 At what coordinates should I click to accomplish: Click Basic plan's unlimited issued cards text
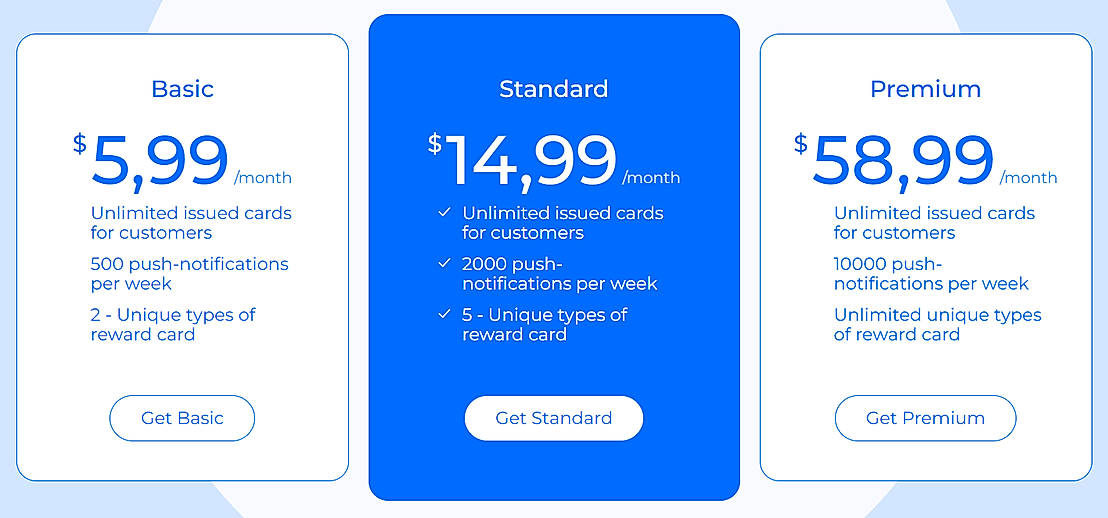(x=191, y=223)
